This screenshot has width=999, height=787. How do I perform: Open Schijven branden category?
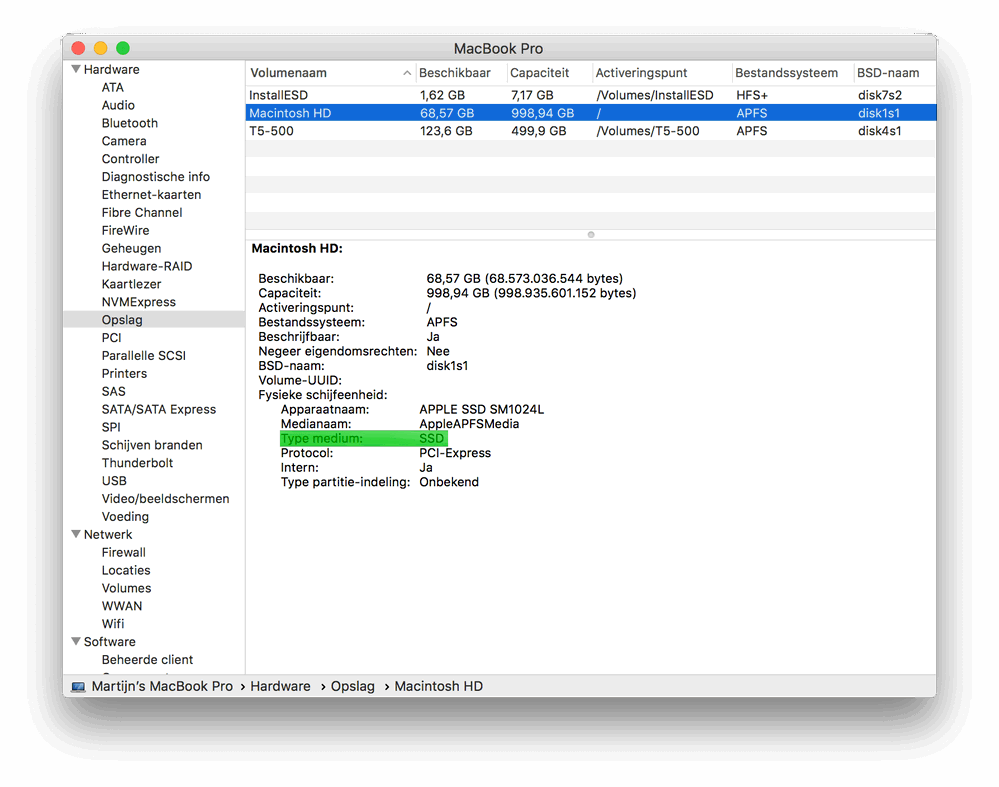(x=152, y=444)
